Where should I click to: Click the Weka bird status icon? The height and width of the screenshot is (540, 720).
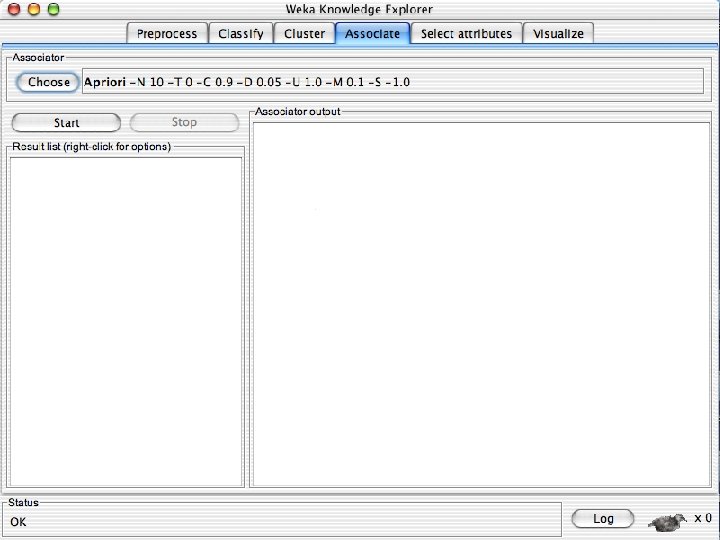tap(667, 521)
